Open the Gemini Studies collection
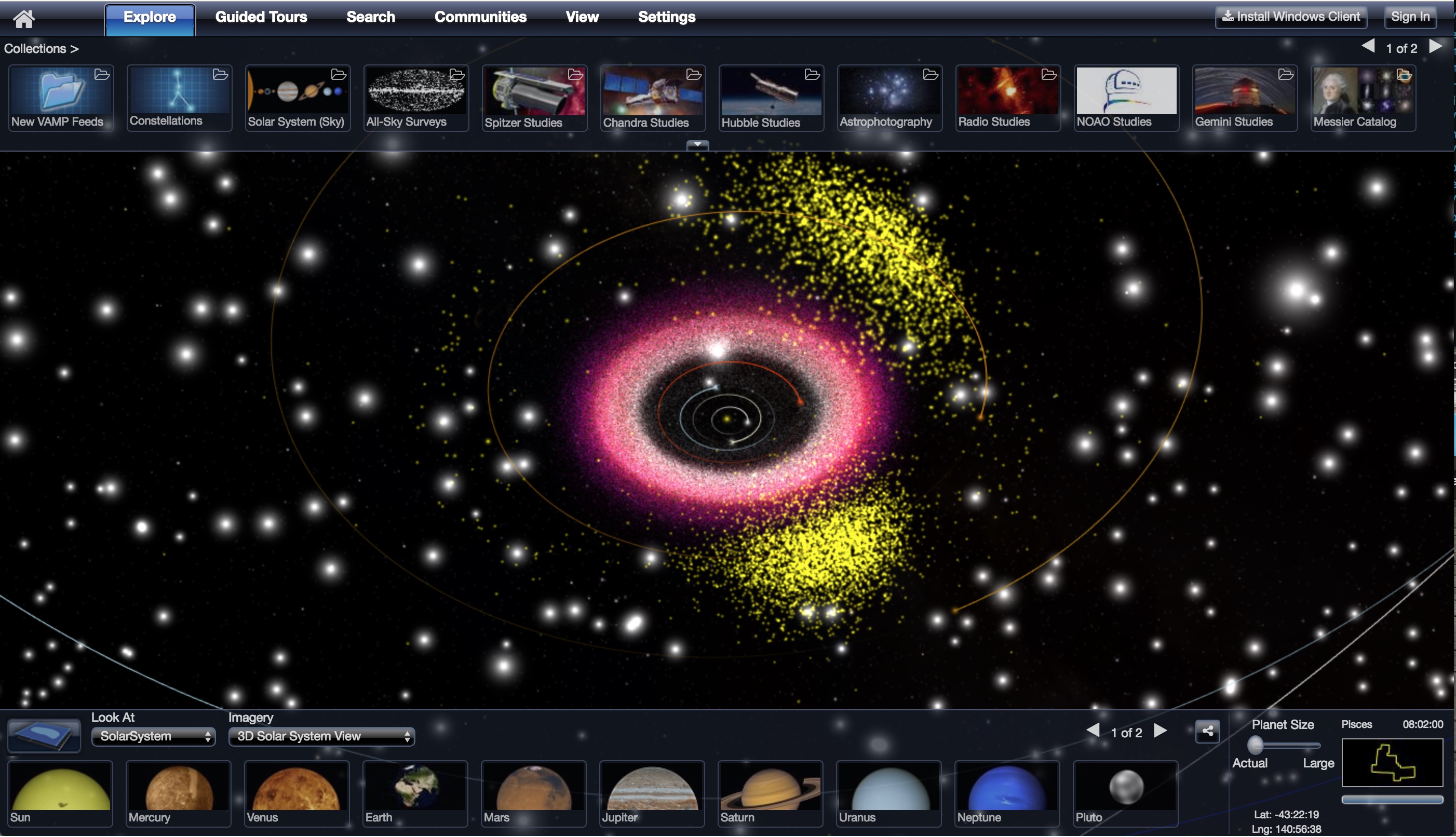The height and width of the screenshot is (837, 1456). coord(1245,98)
